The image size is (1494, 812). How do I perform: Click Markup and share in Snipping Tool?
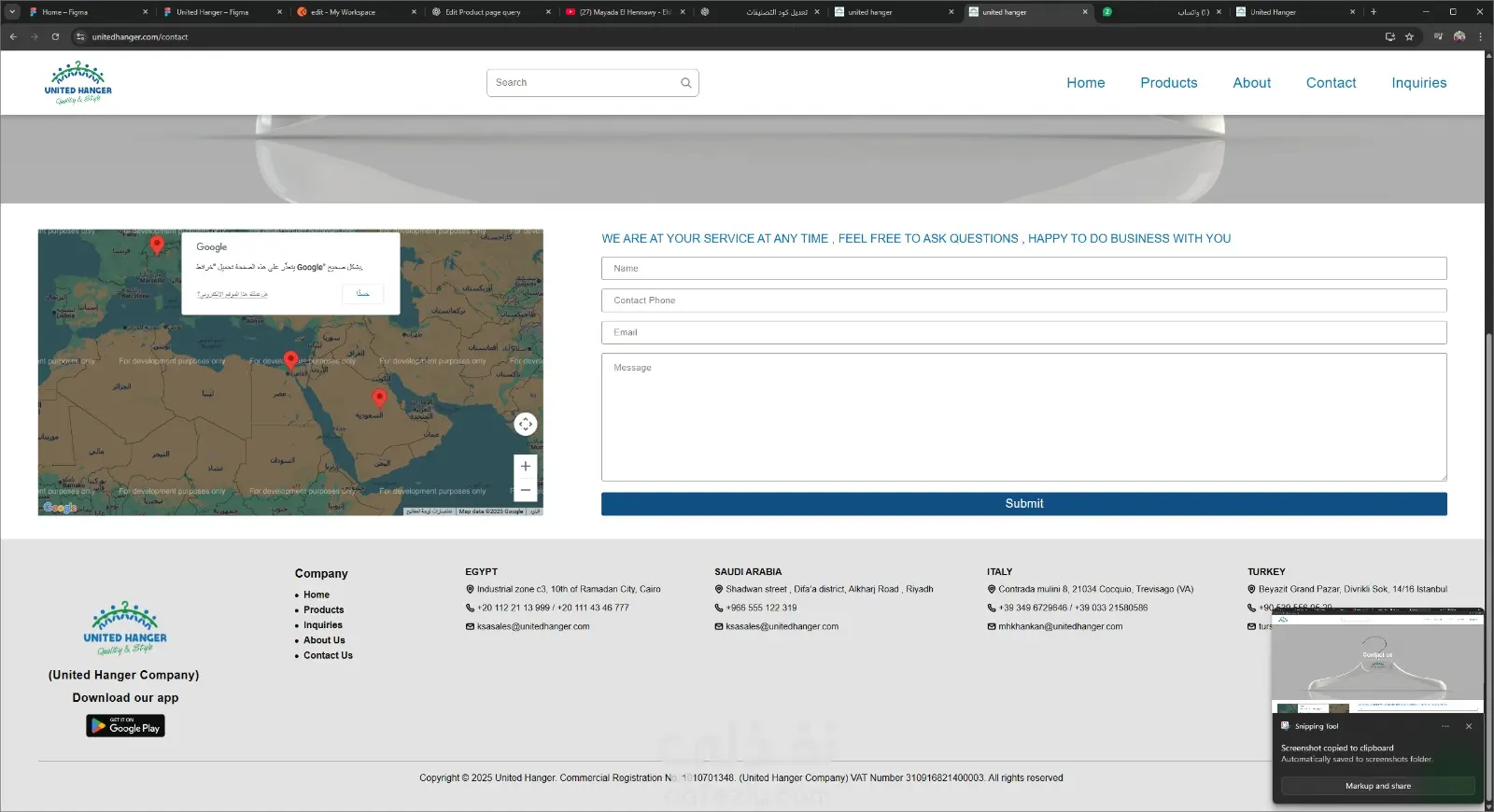click(1377, 786)
